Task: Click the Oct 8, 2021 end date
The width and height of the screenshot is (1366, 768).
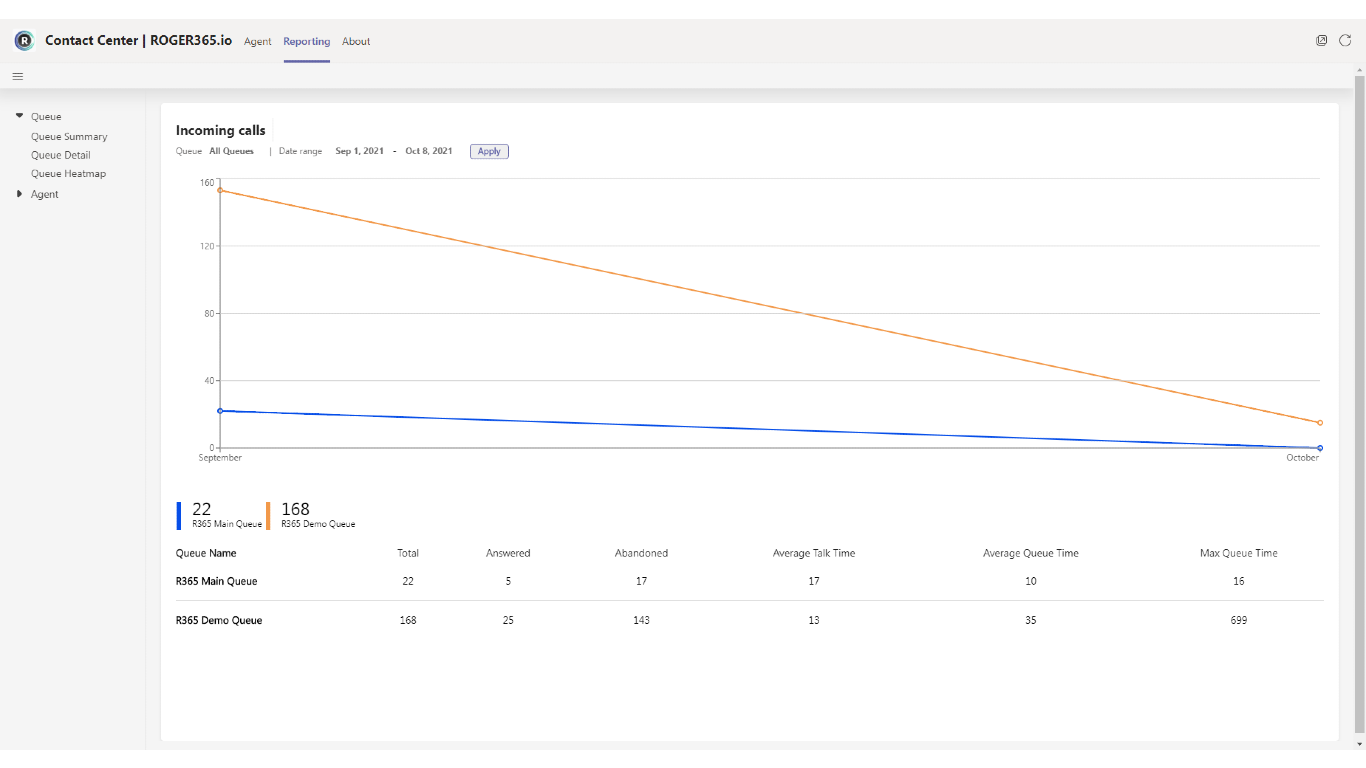Action: tap(429, 151)
